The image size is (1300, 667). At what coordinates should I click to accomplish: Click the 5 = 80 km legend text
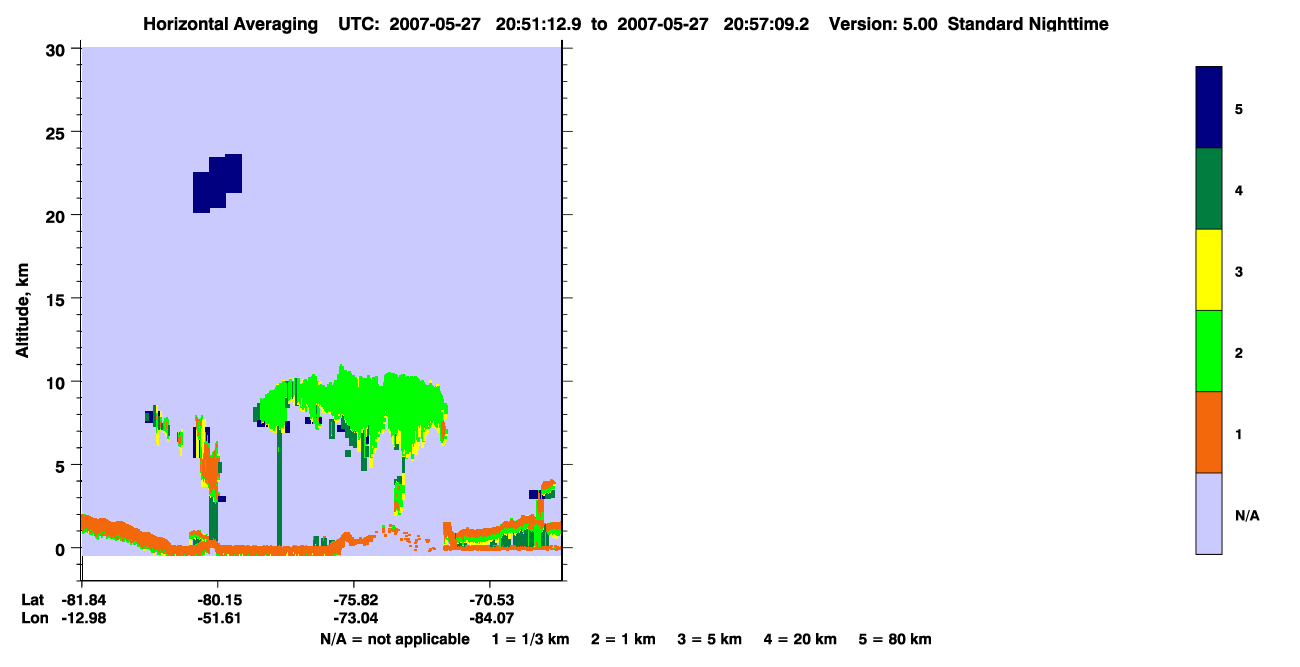pyautogui.click(x=895, y=639)
